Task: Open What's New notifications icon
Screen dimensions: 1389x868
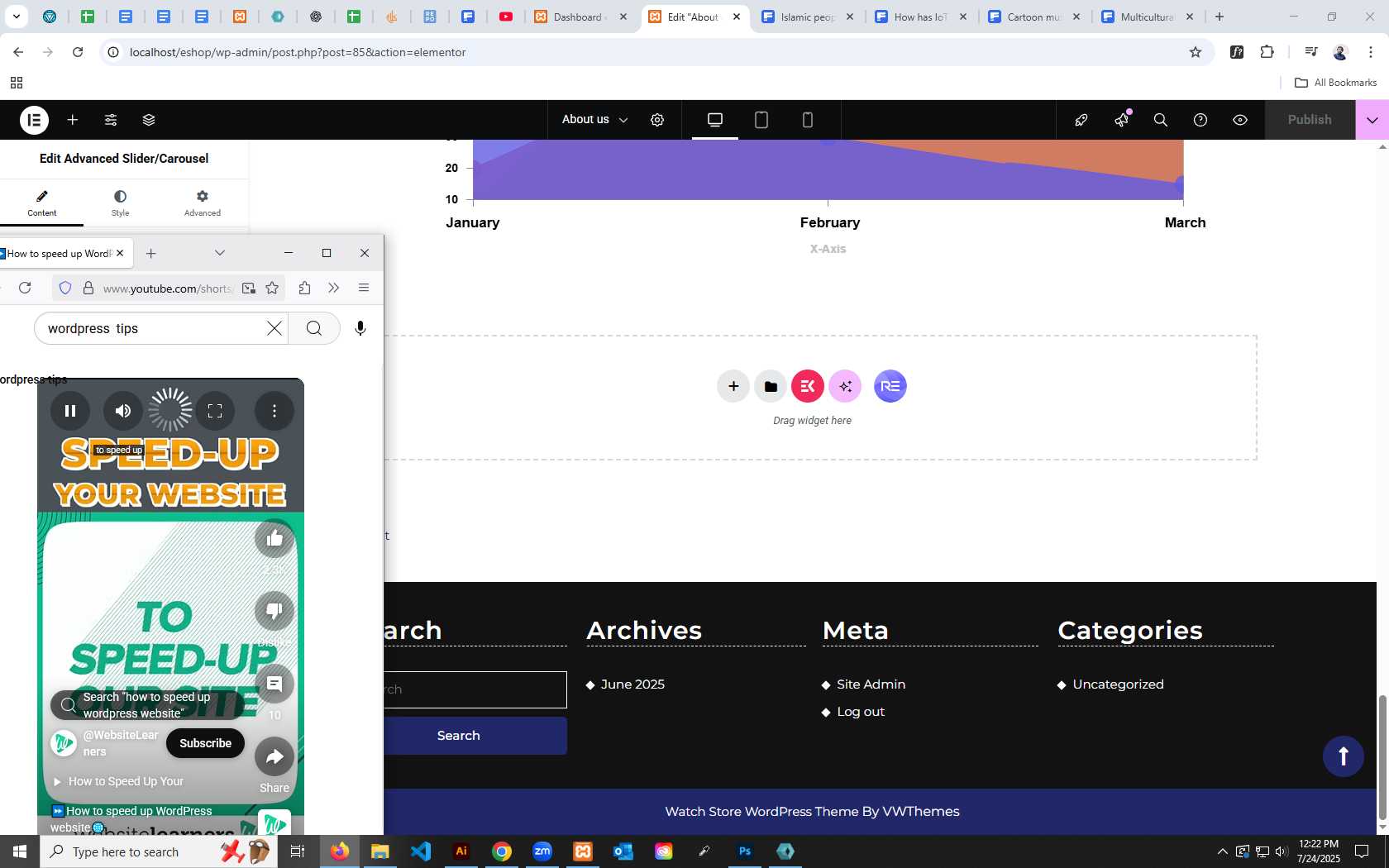Action: [x=1121, y=120]
